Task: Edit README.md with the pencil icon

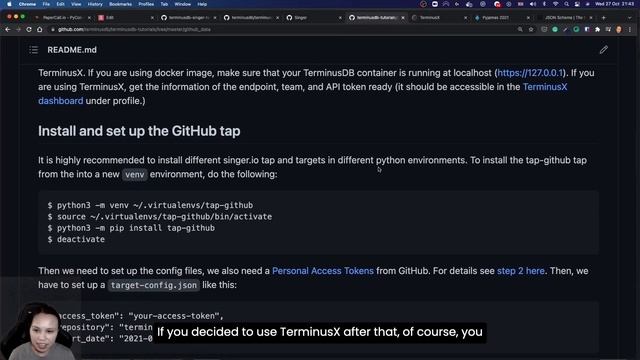Action: click(604, 50)
